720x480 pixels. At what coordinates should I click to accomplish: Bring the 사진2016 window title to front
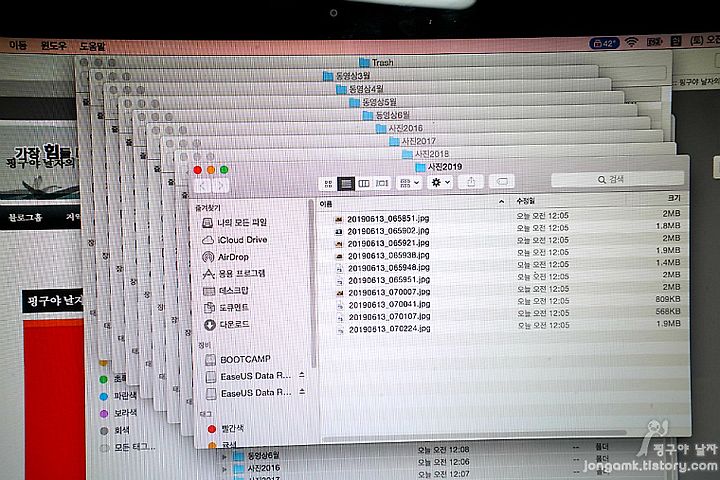(x=399, y=128)
